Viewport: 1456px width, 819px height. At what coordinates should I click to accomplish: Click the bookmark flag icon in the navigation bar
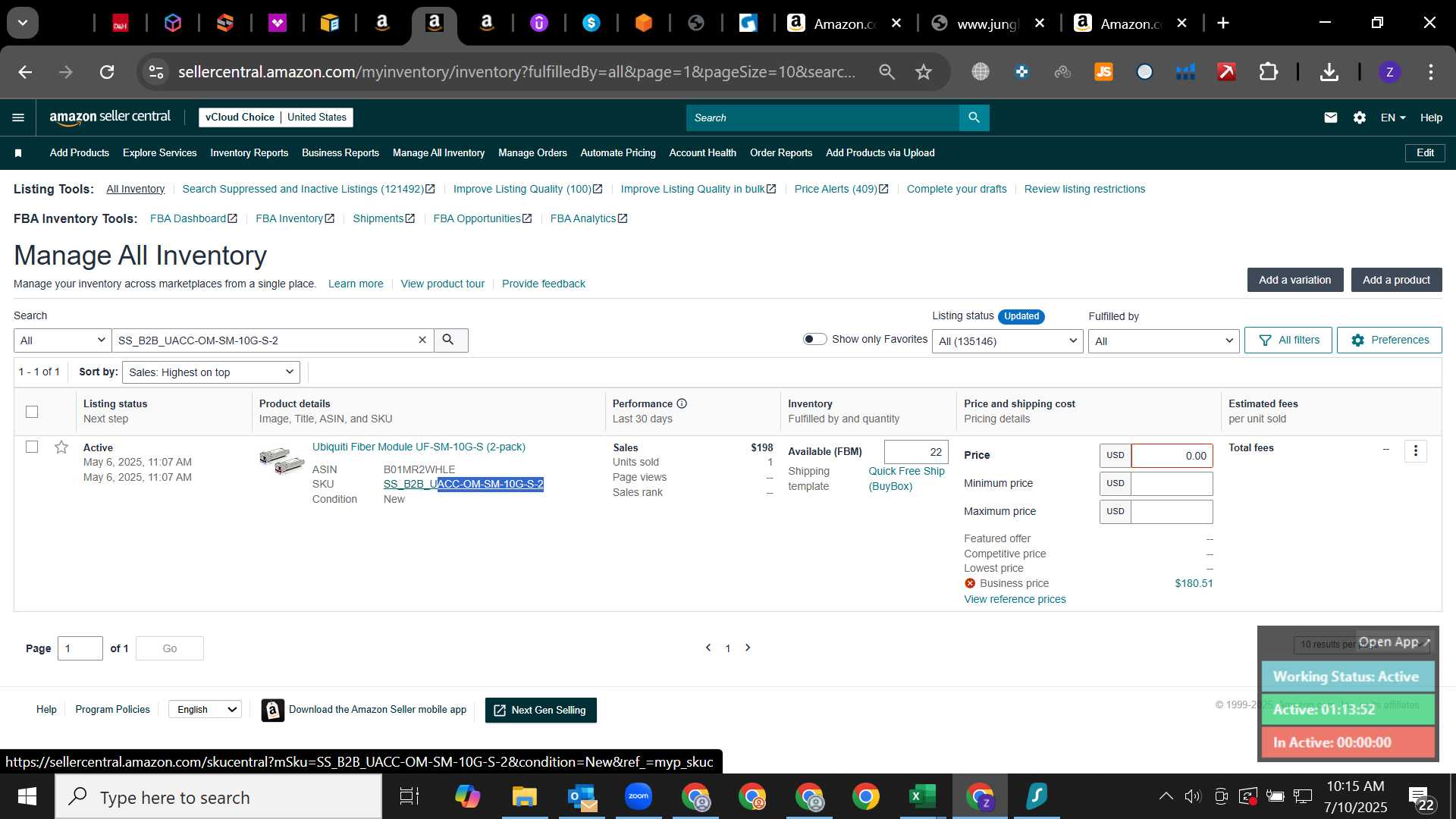click(18, 153)
